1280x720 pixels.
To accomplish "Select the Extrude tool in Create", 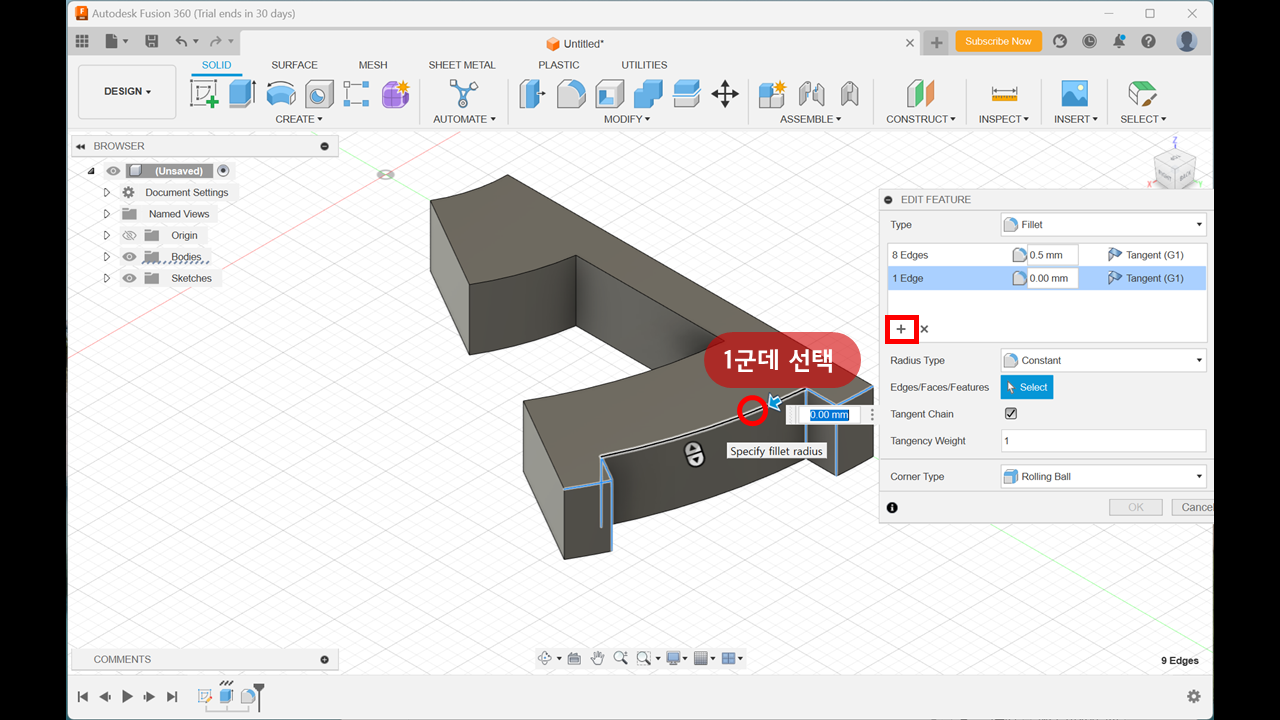I will pyautogui.click(x=242, y=94).
